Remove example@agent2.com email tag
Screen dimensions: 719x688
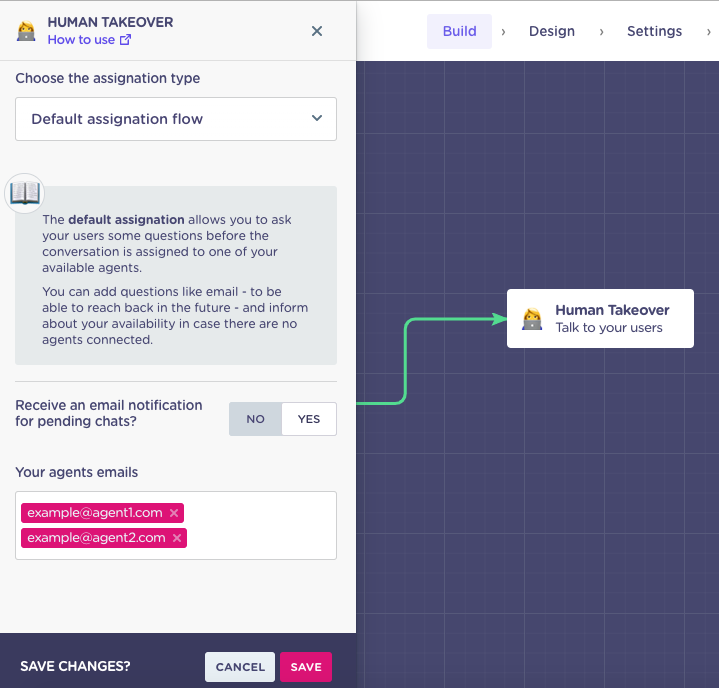[177, 538]
